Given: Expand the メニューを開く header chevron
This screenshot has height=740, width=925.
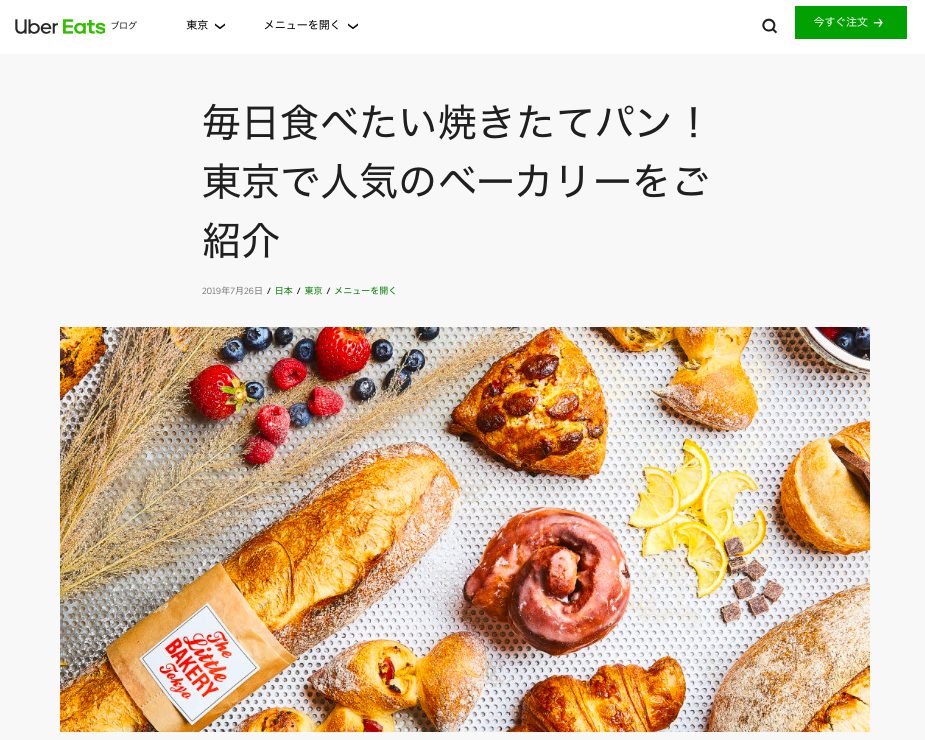Looking at the screenshot, I should (x=353, y=27).
